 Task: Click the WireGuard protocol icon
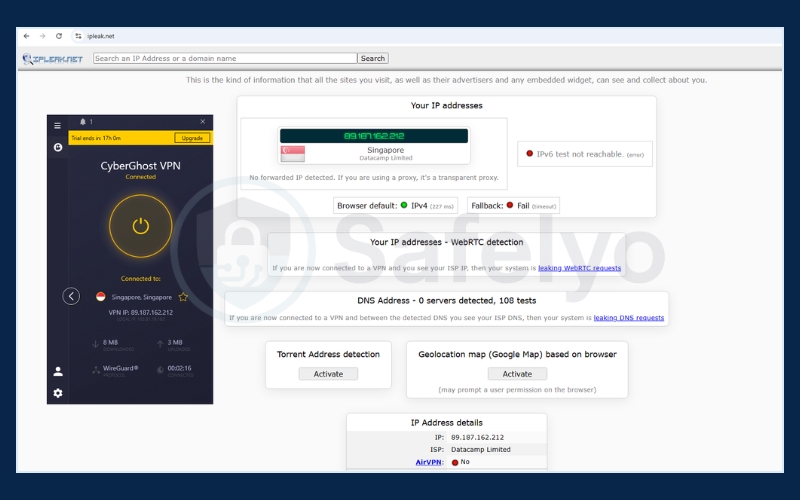[x=96, y=370]
